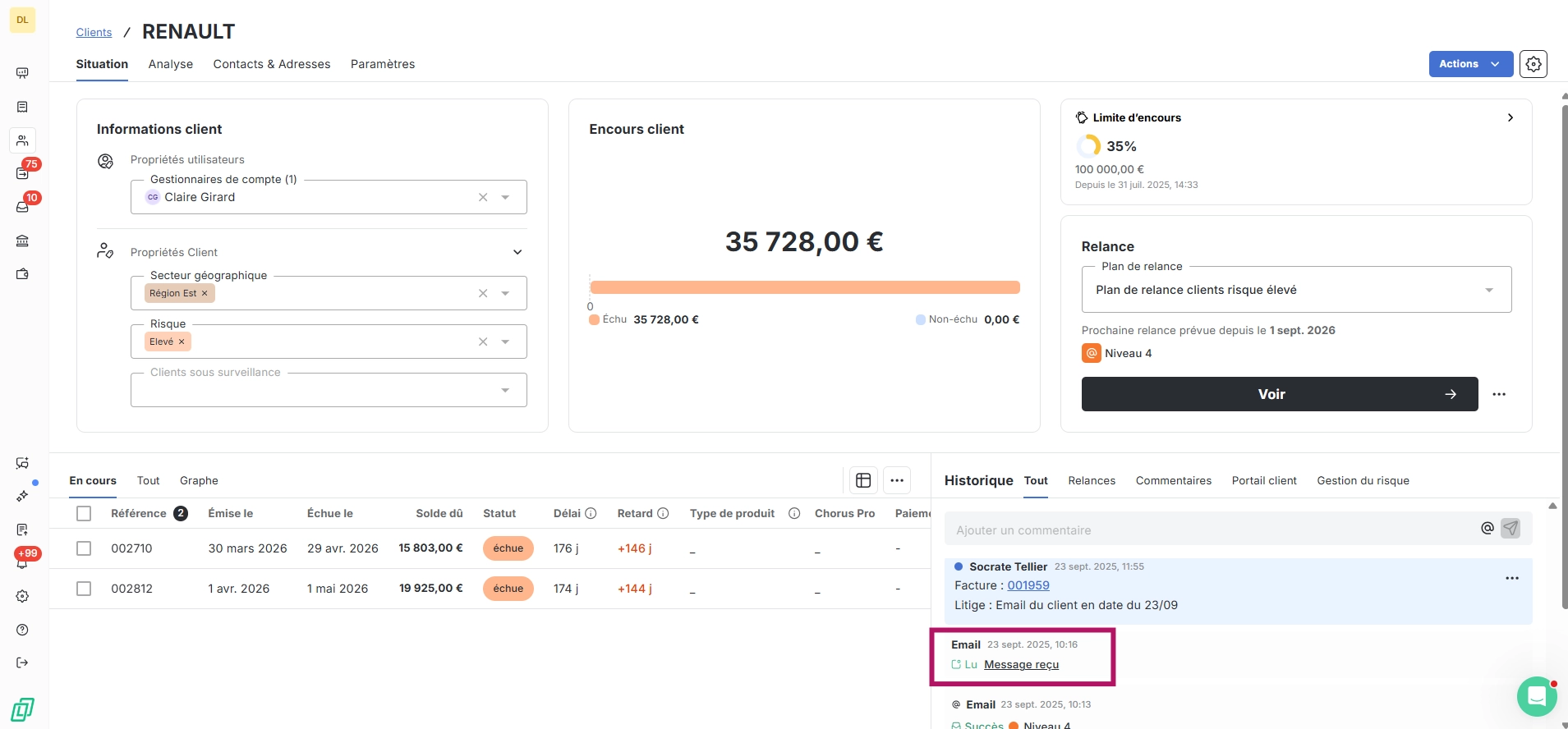Open the Paramètres tab
Viewport: 1568px width, 729px height.
383,64
